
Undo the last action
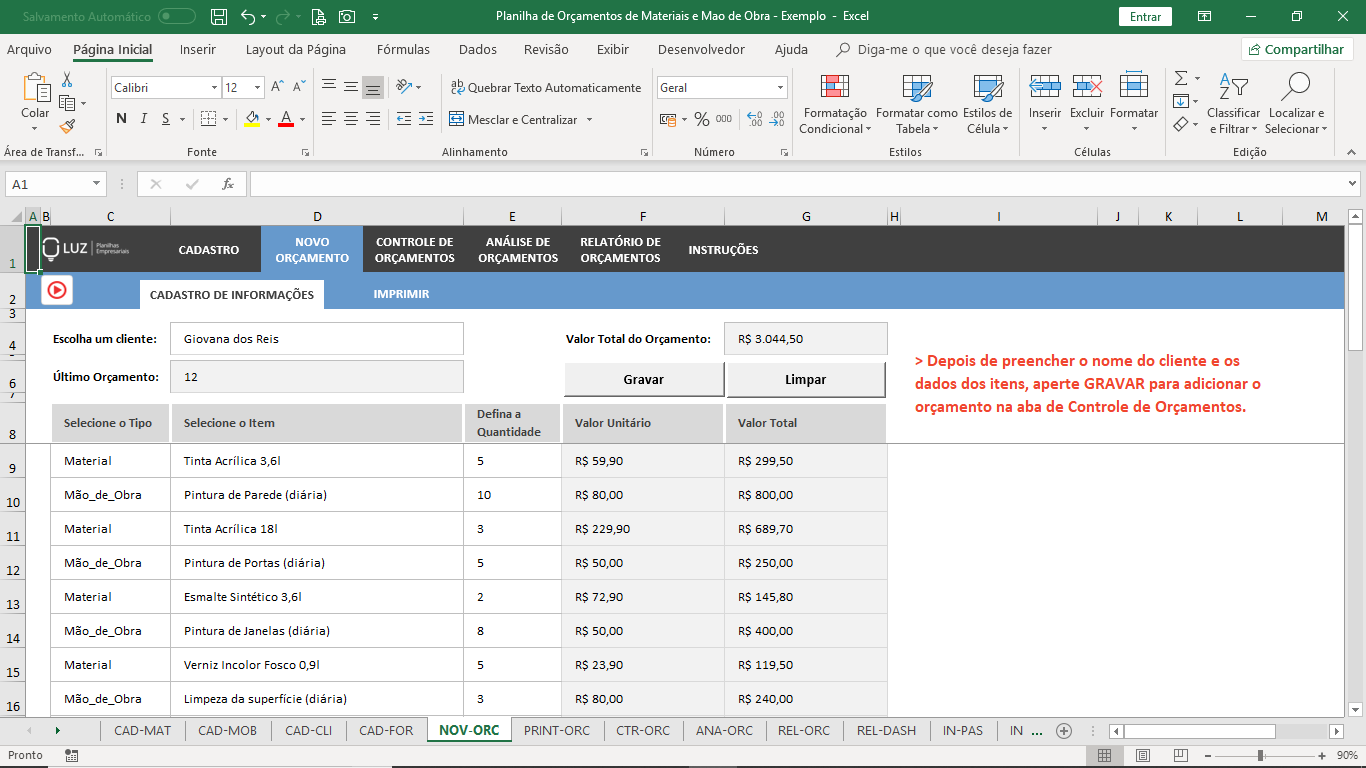(248, 16)
